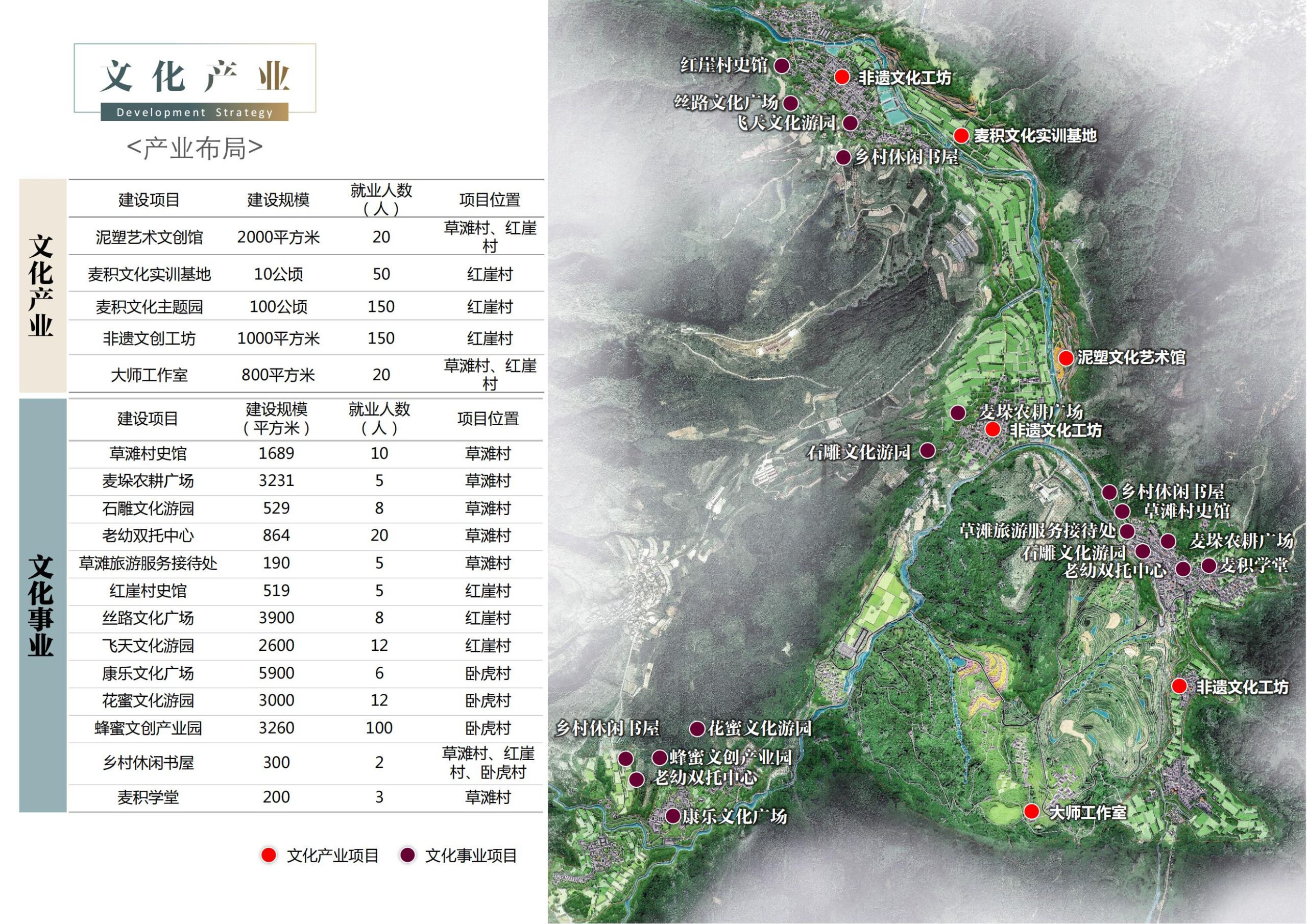
Task: Select the 丝路文化广场 purple marker on map
Action: [x=790, y=103]
